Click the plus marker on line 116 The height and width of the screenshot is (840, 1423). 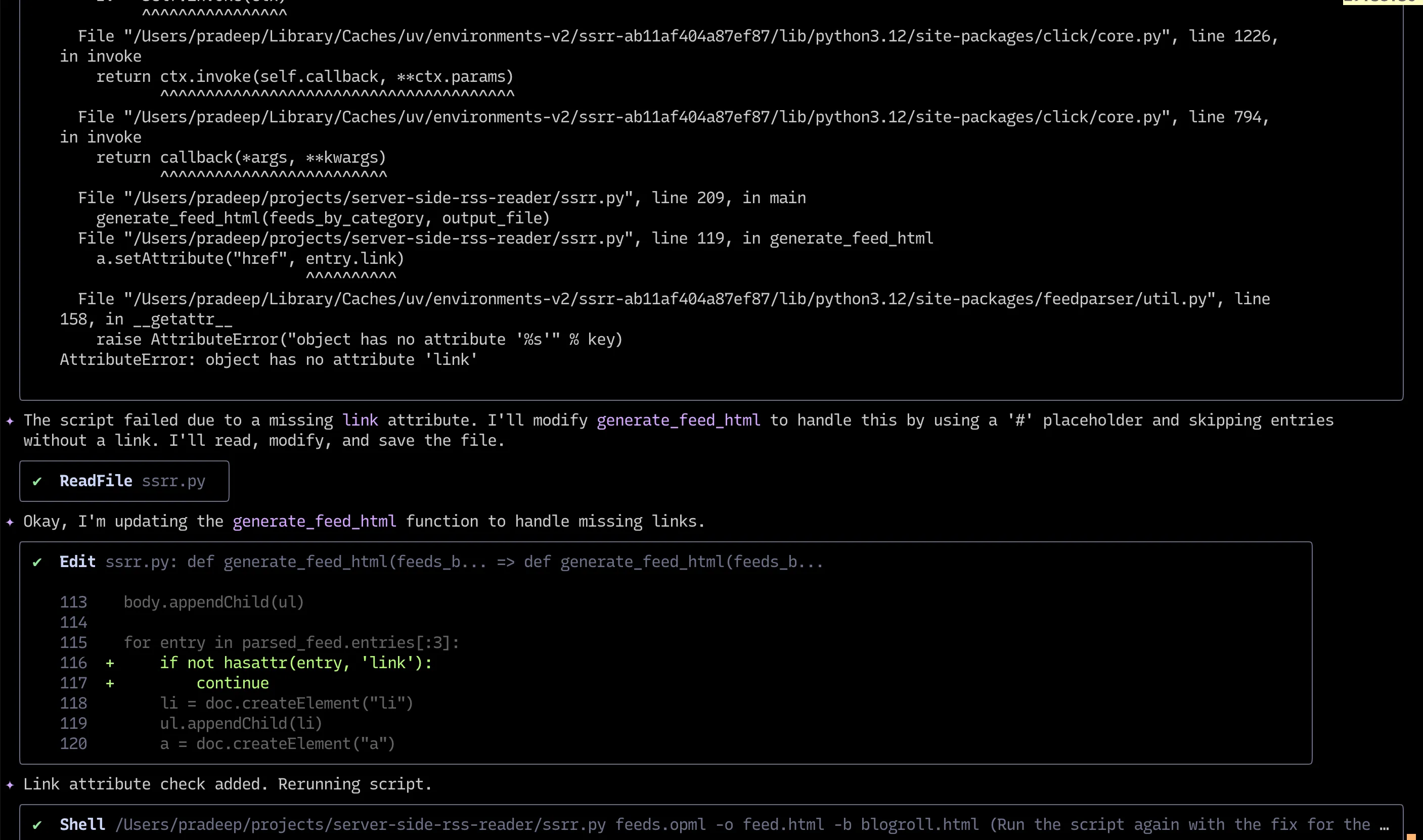pos(110,663)
